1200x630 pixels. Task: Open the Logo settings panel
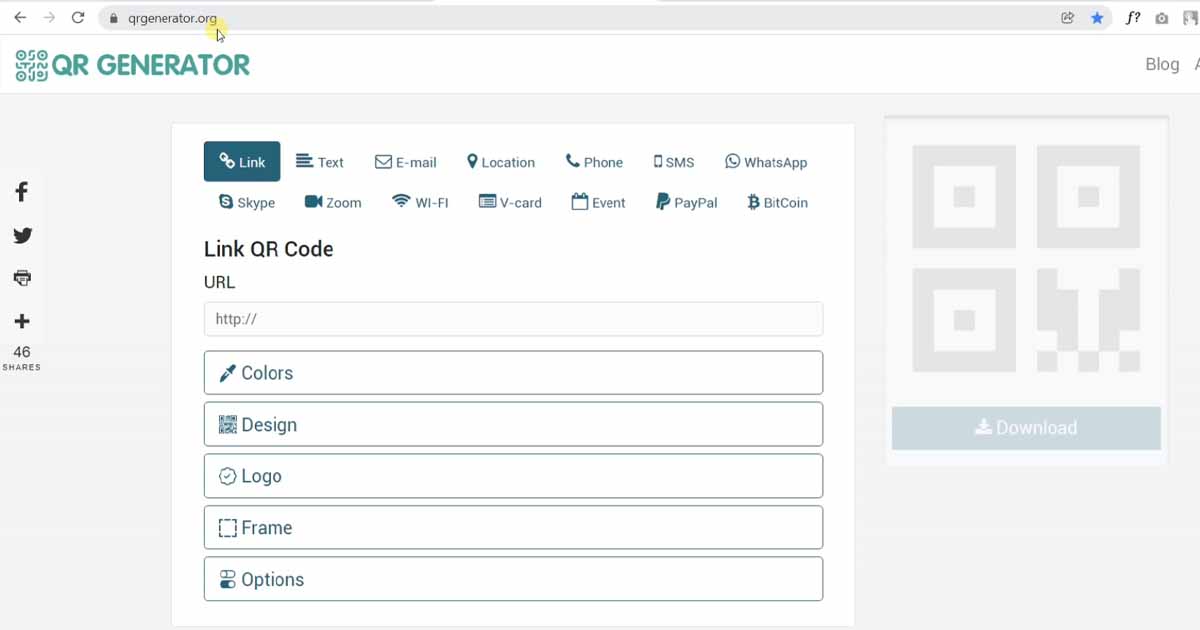(513, 475)
